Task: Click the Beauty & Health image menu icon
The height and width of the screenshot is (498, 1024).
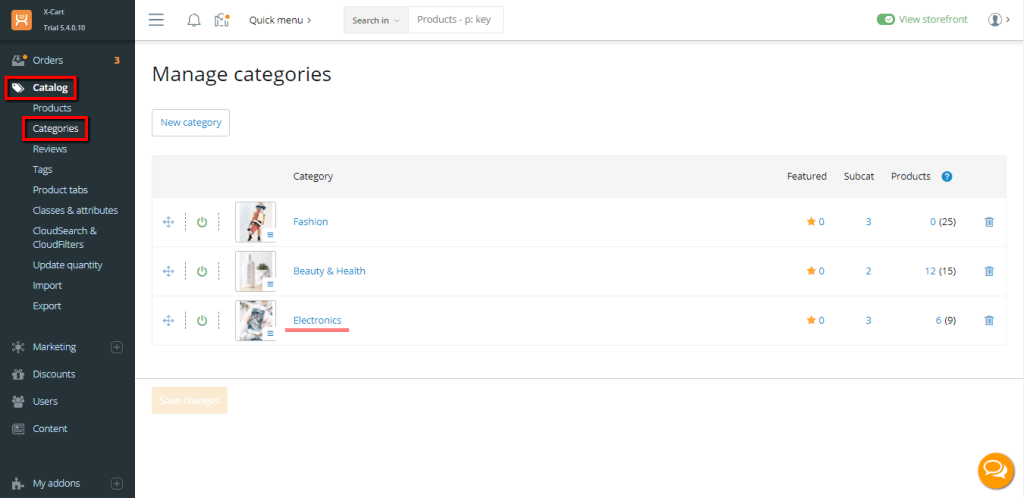Action: pyautogui.click(x=270, y=284)
